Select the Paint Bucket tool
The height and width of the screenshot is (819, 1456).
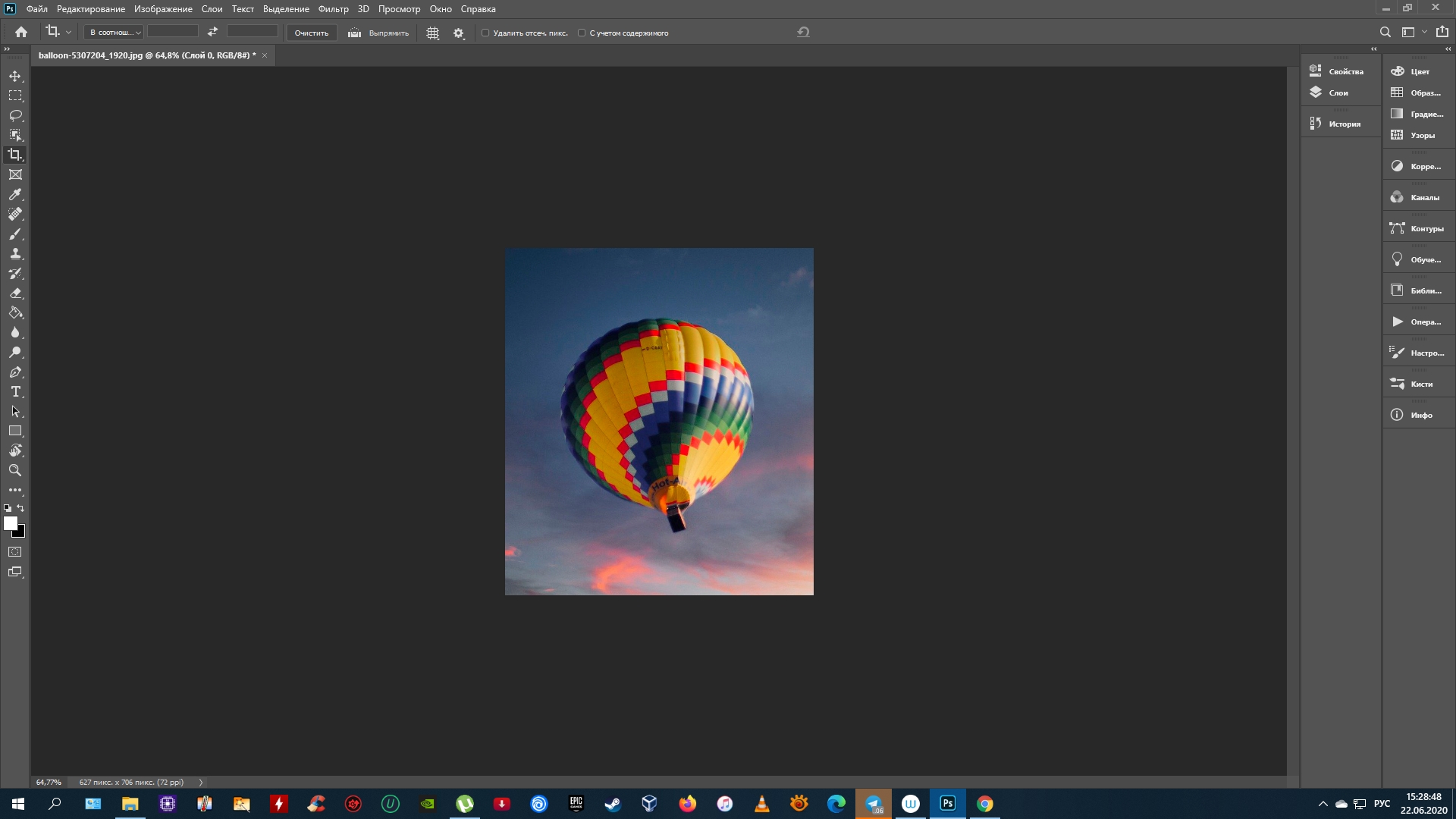(15, 312)
